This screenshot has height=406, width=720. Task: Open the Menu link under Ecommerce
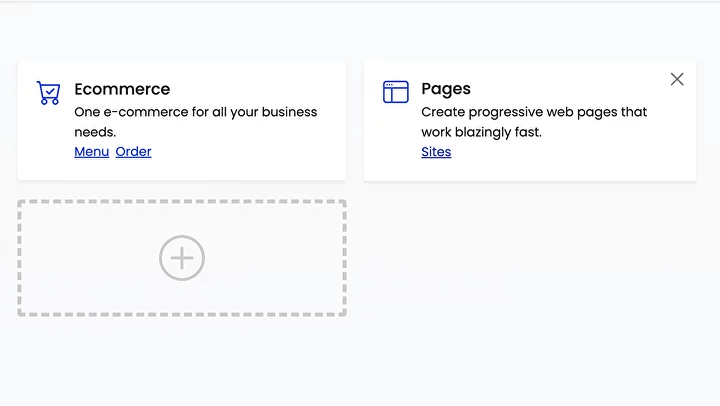click(92, 152)
